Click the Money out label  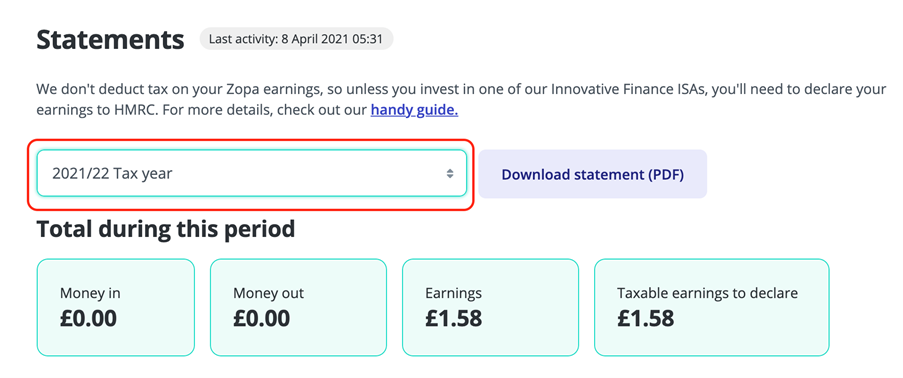point(268,293)
